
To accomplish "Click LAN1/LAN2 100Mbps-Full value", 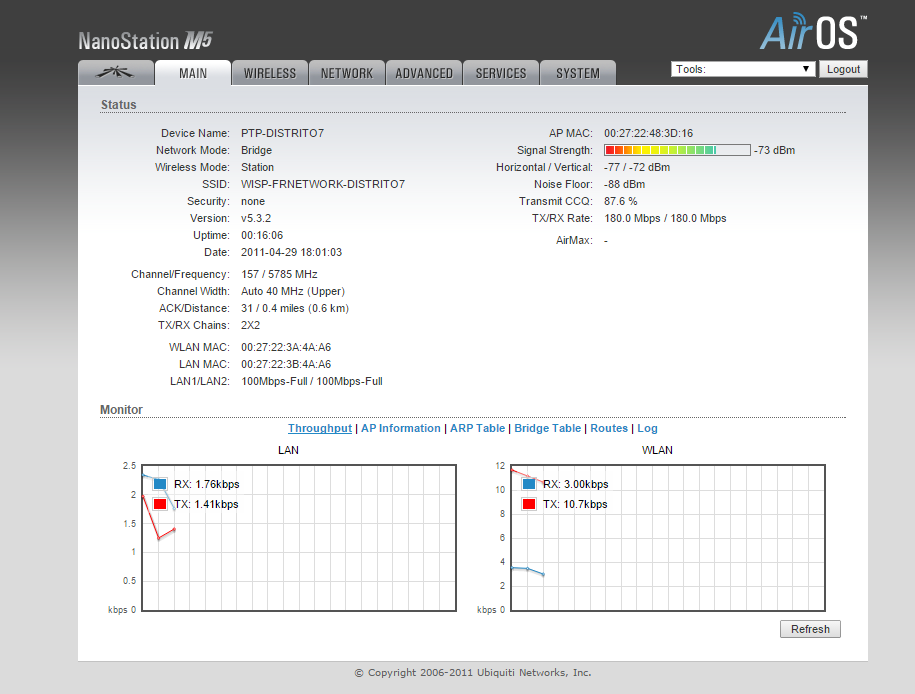I will 312,381.
